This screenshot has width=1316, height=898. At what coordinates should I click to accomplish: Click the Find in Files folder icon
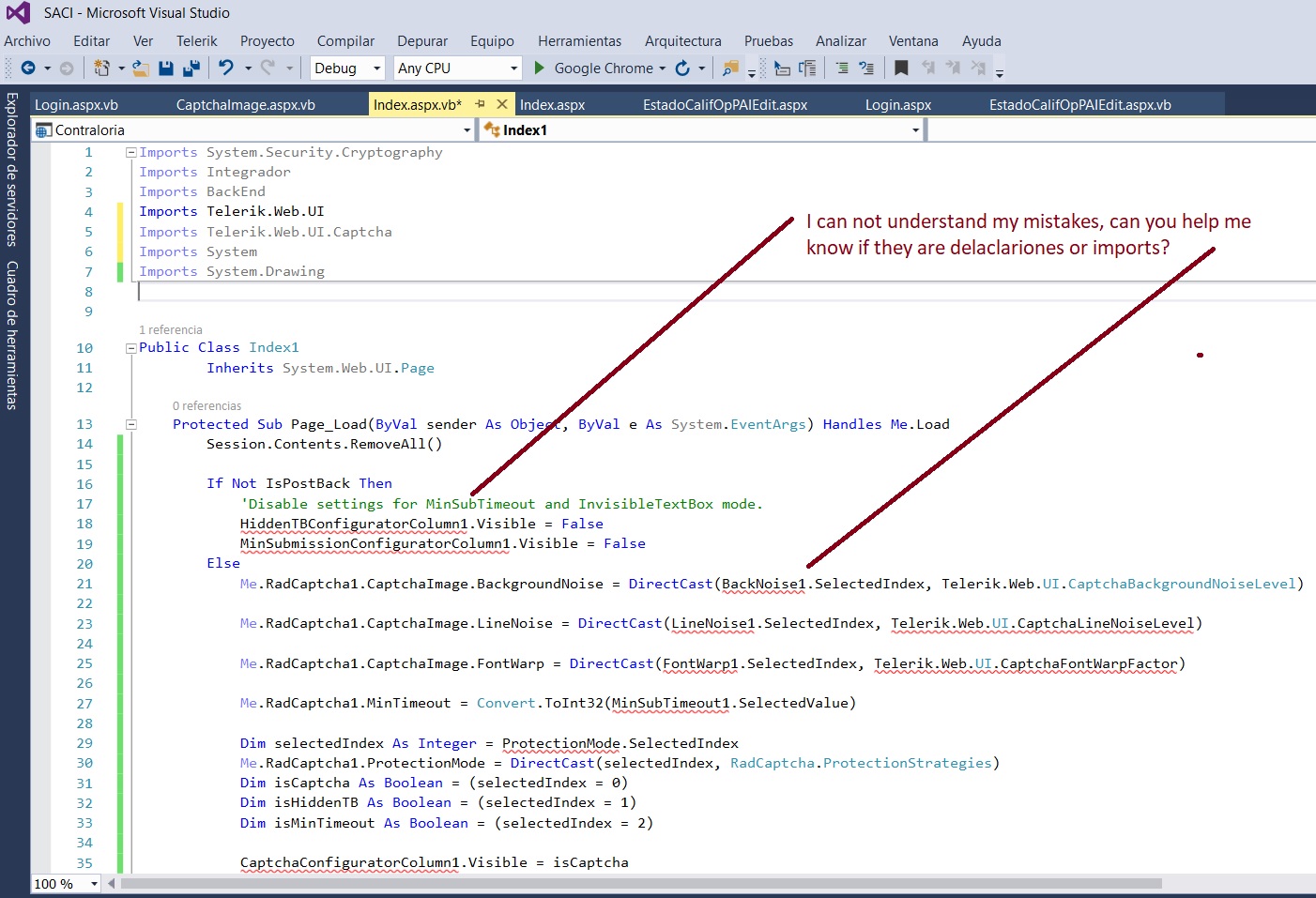pos(729,68)
